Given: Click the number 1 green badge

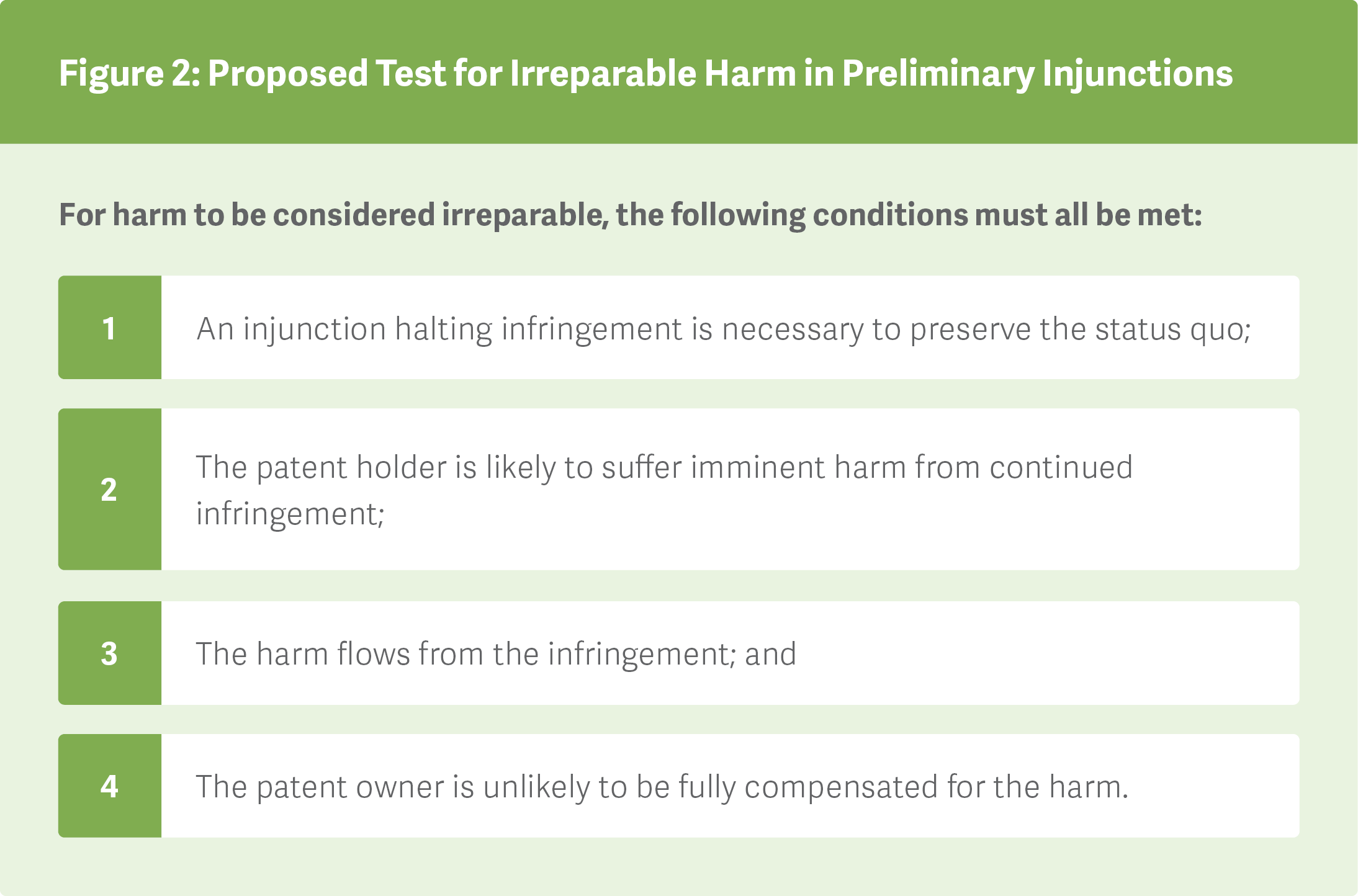Looking at the screenshot, I should (x=109, y=328).
